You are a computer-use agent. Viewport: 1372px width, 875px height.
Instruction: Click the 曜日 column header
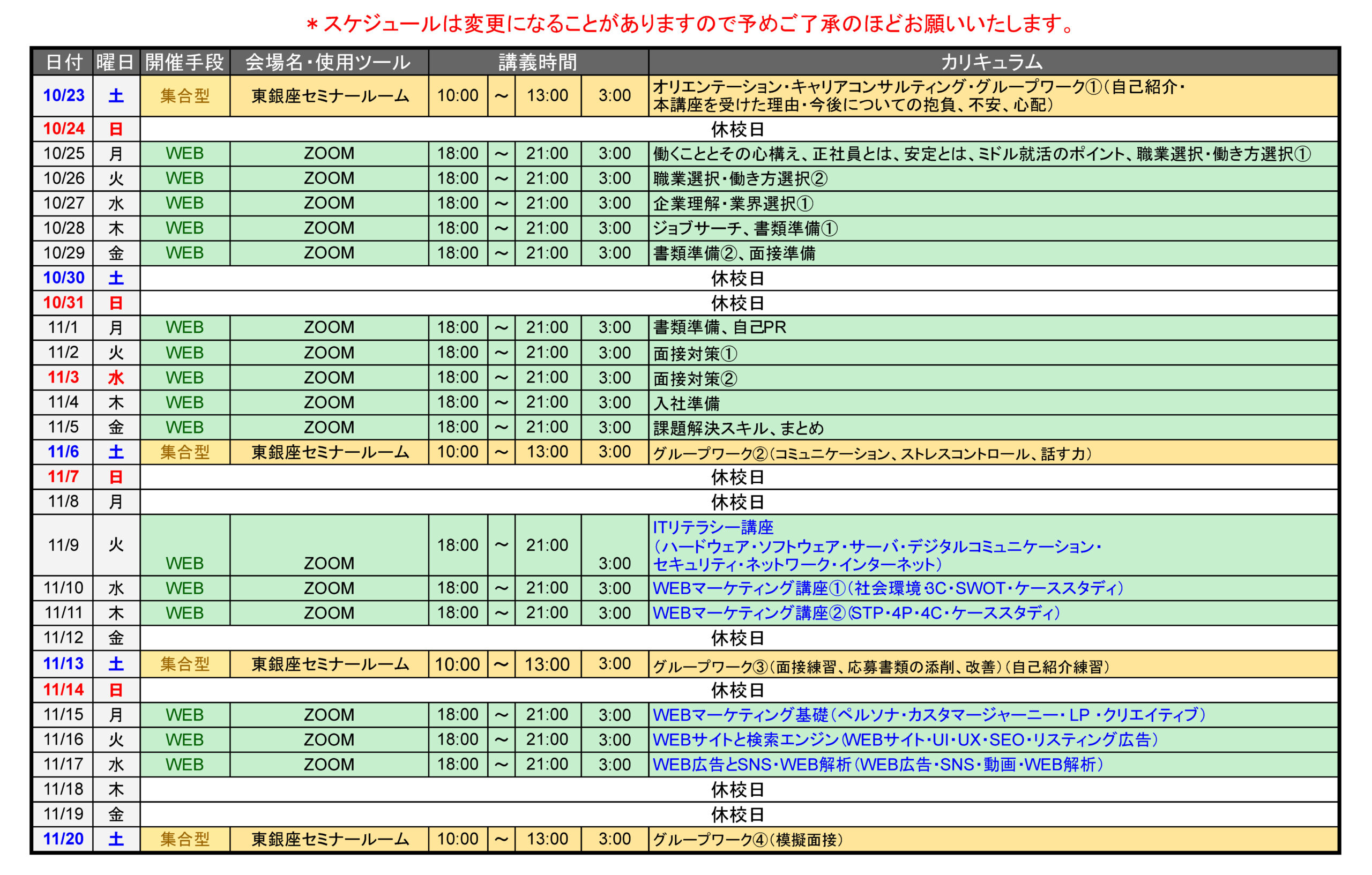coord(116,62)
